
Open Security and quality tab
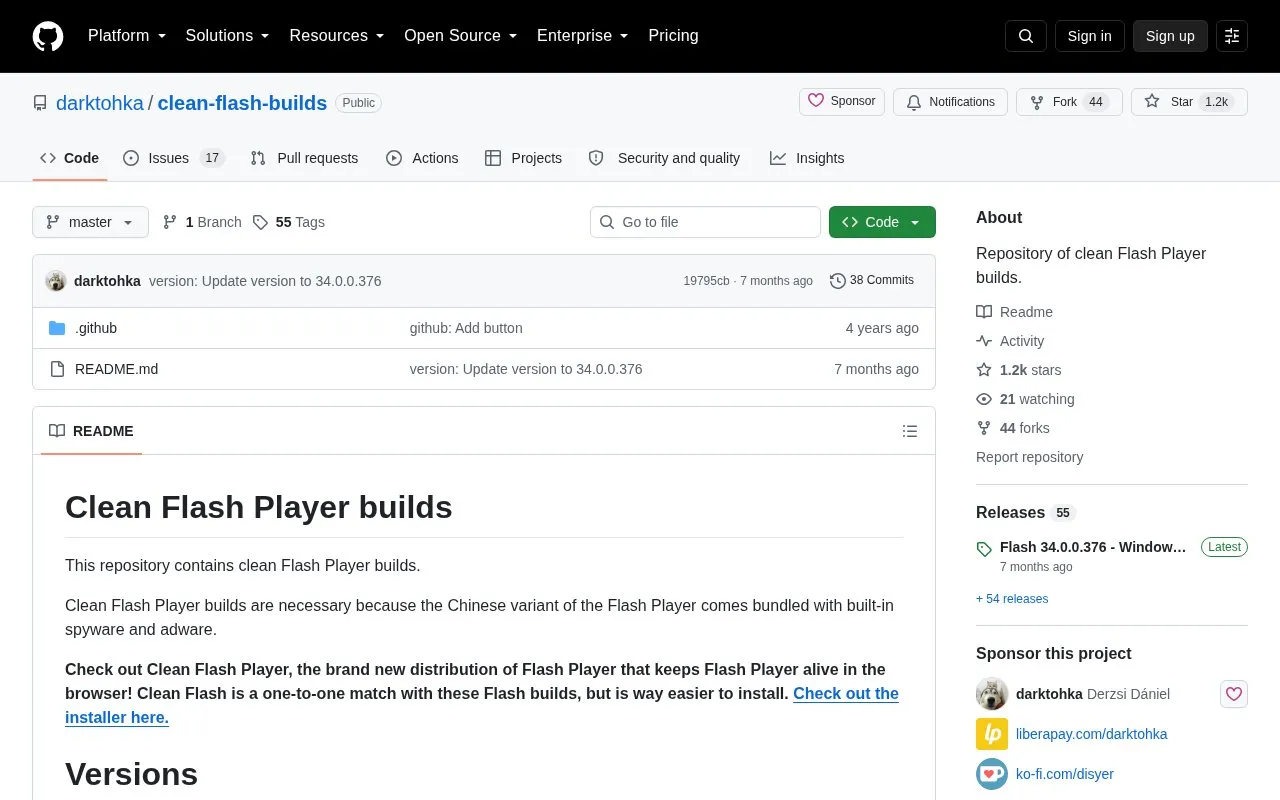(664, 158)
